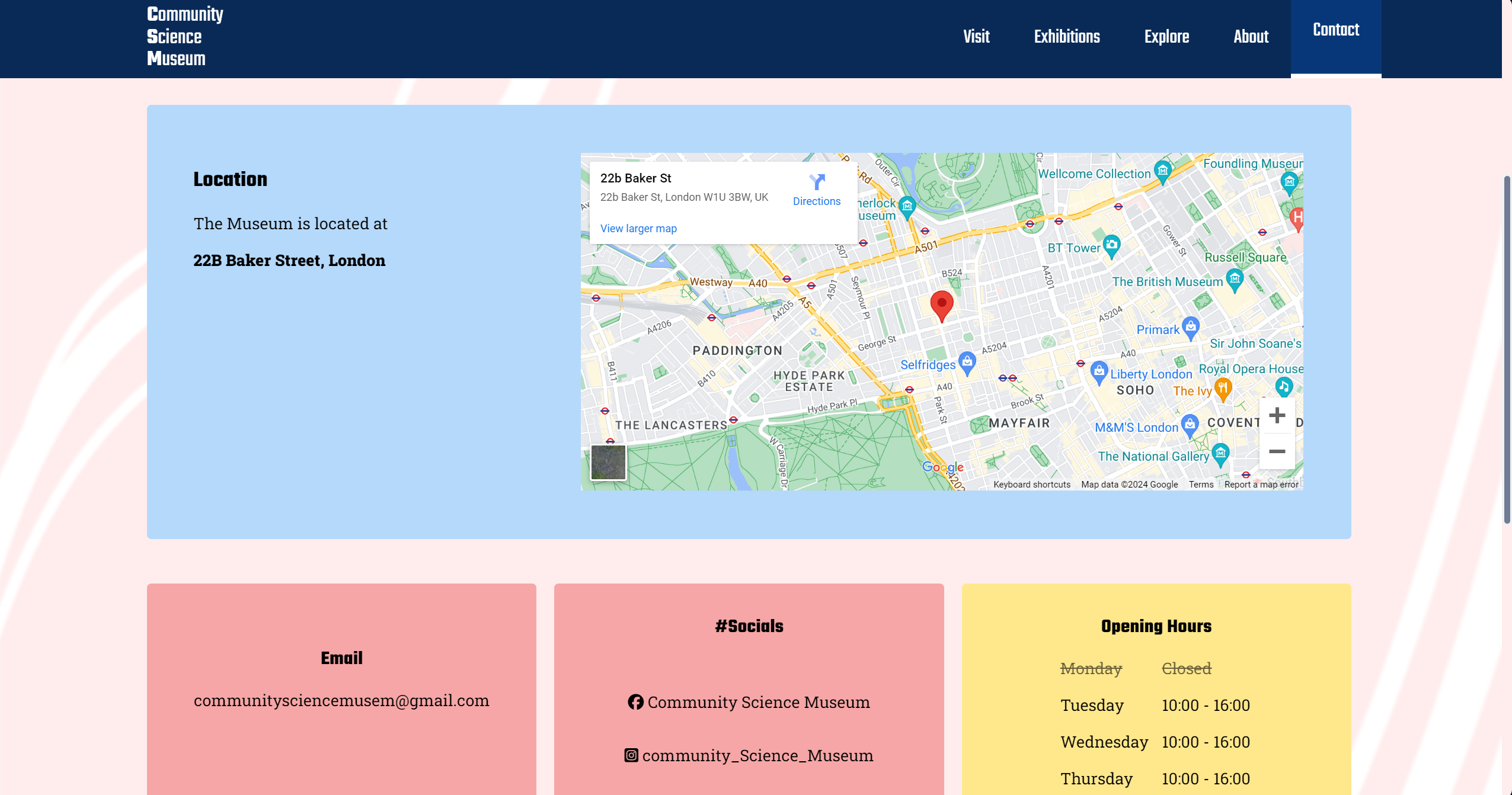Viewport: 1512px width, 795px height.
Task: Zoom out on the map with the minus control
Action: [1276, 452]
